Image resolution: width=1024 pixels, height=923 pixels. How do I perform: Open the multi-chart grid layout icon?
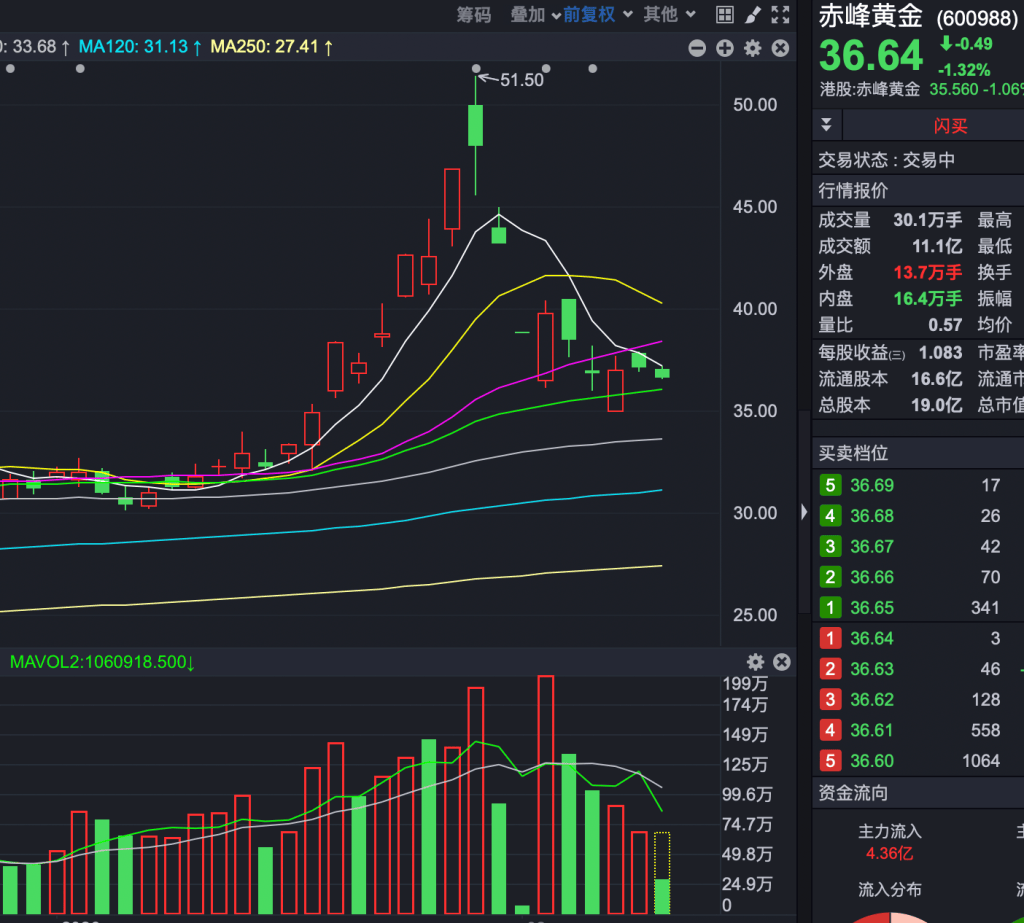(725, 15)
